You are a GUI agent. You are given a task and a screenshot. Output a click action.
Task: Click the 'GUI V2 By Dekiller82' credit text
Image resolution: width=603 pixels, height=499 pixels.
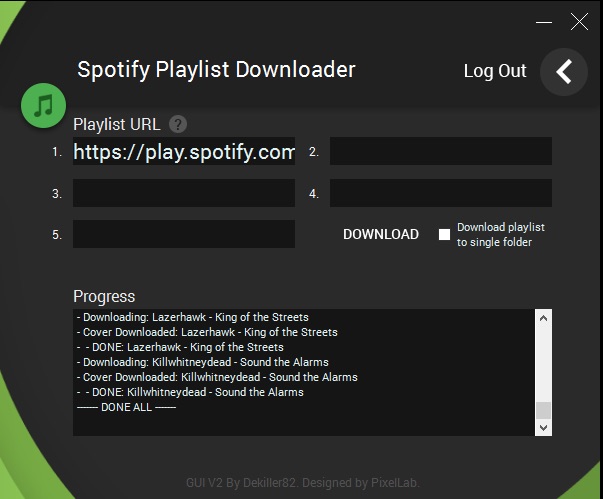click(x=241, y=482)
